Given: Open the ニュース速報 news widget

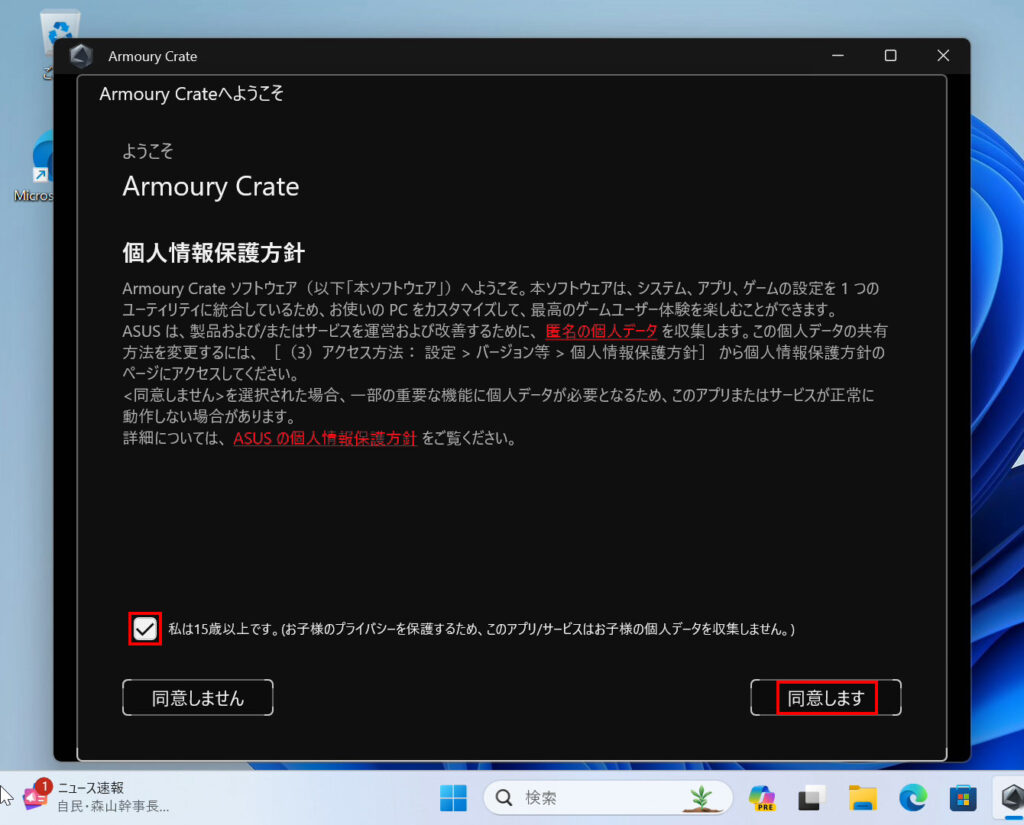Looking at the screenshot, I should pyautogui.click(x=98, y=797).
